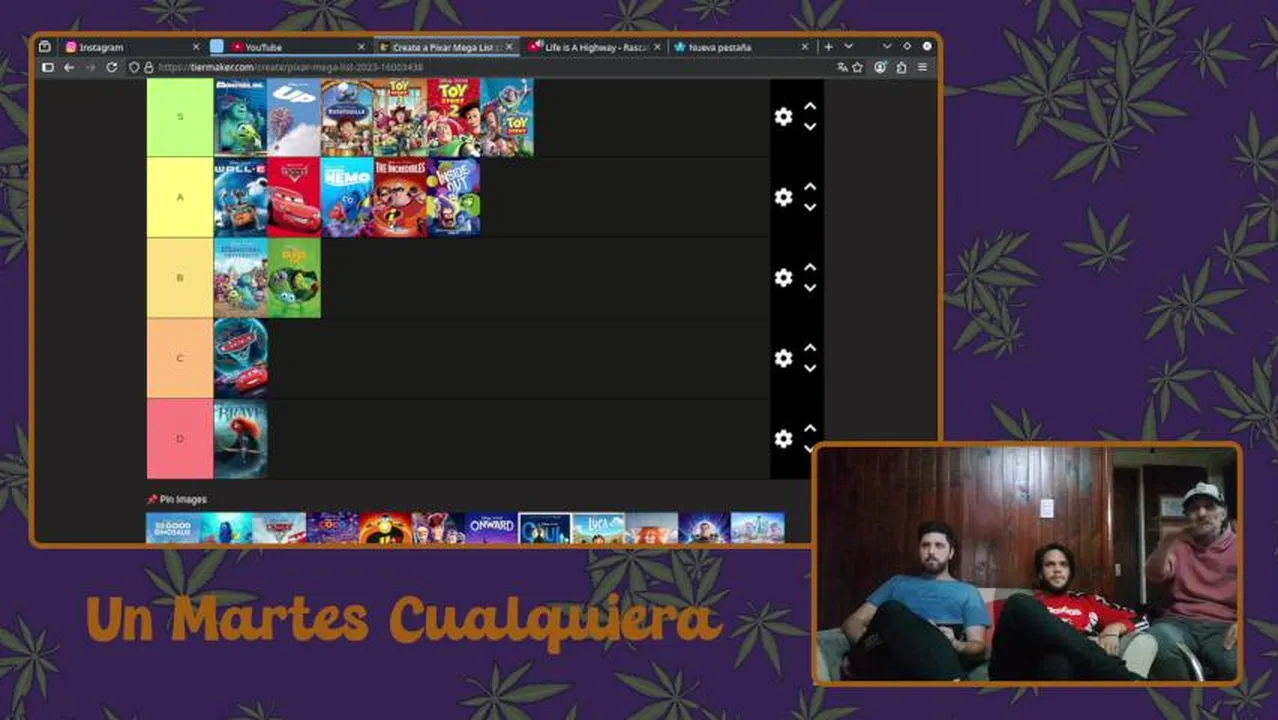Pick Luca from the image pool
Viewport: 1278px width, 720px height.
pyautogui.click(x=598, y=528)
